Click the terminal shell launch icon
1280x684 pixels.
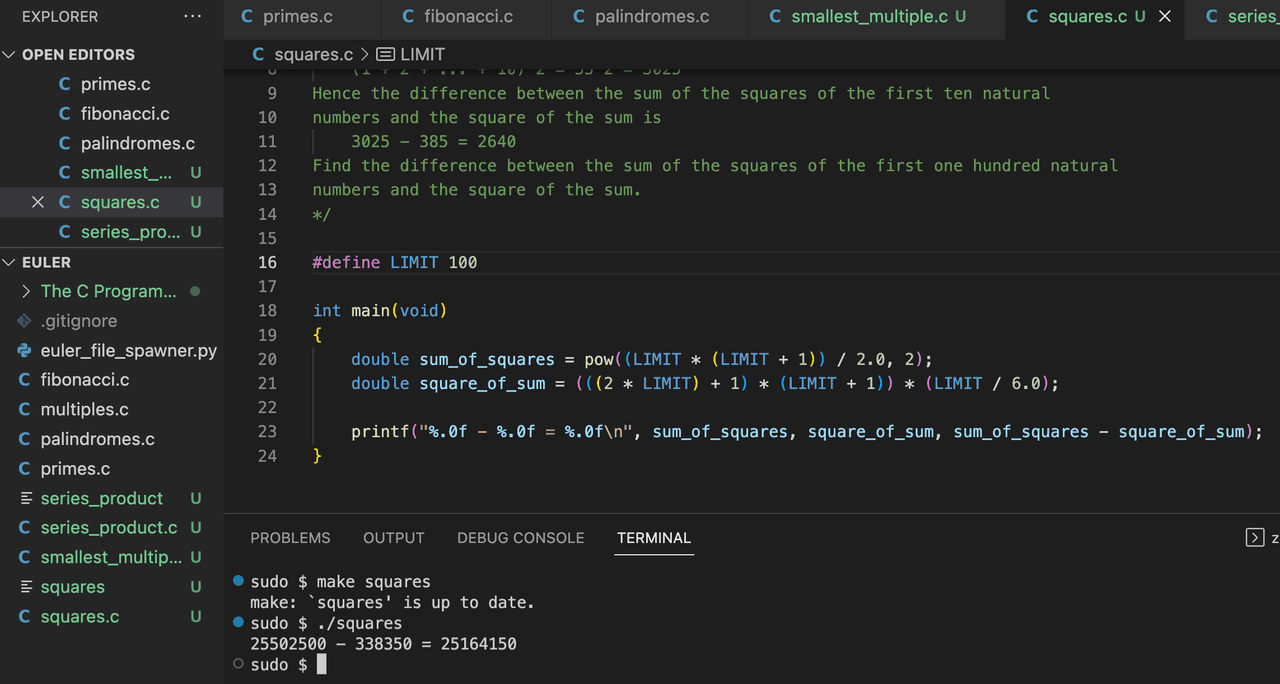tap(1255, 538)
